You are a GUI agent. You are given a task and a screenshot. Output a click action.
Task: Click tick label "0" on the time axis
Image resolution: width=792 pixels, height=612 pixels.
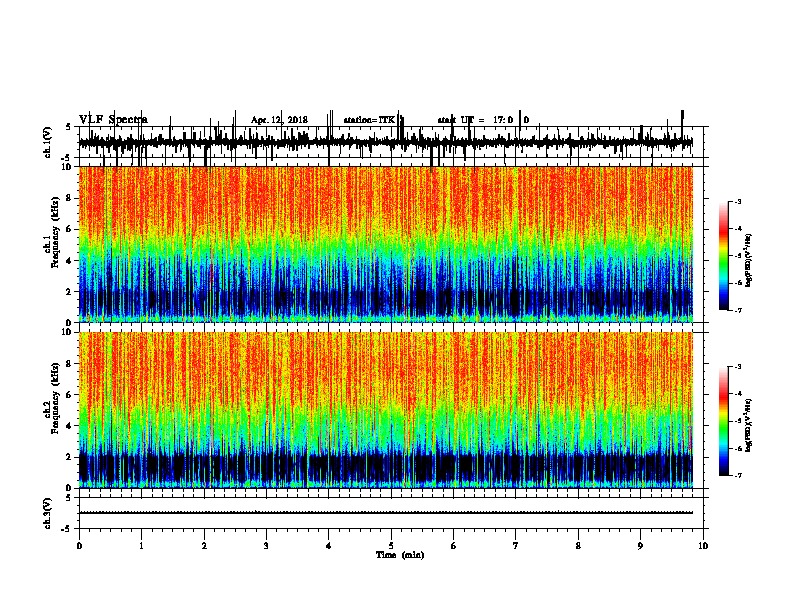point(79,546)
